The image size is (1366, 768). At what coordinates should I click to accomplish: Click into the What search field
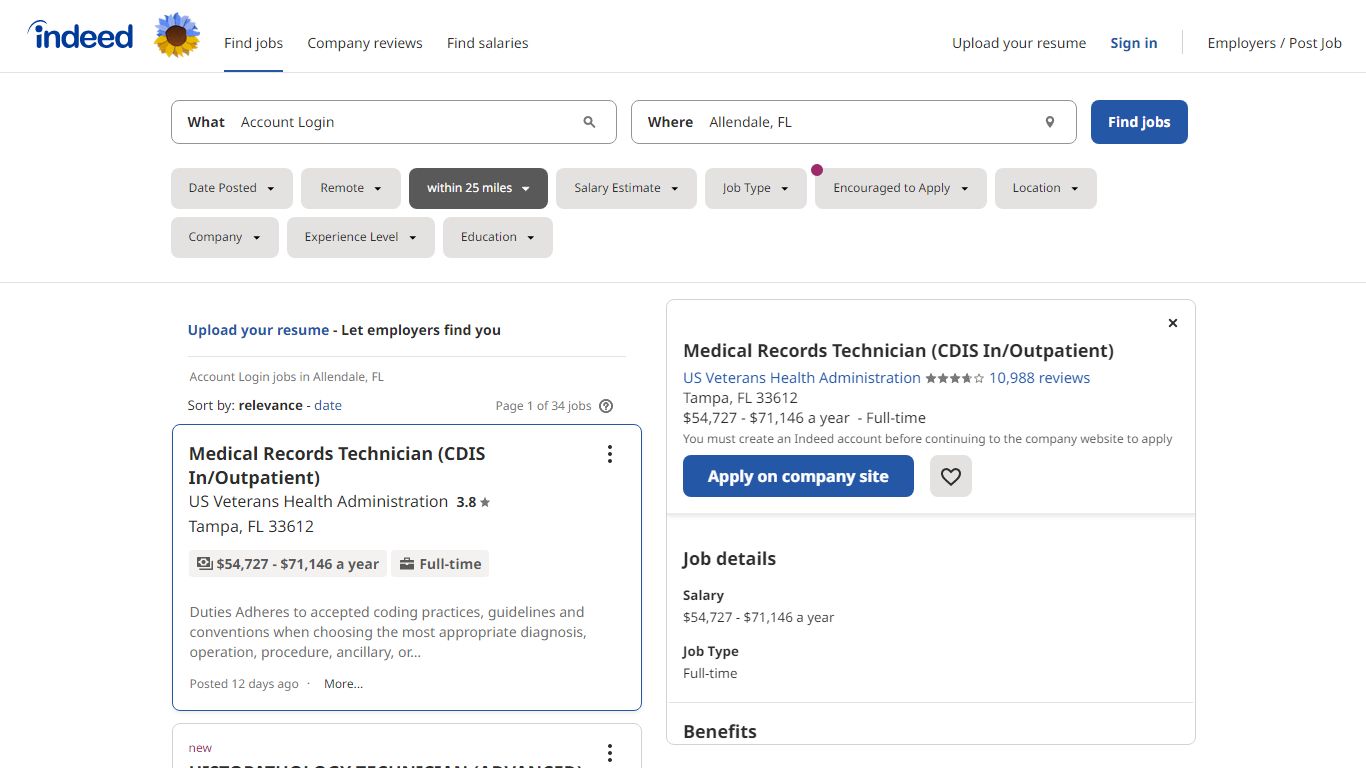tap(400, 122)
